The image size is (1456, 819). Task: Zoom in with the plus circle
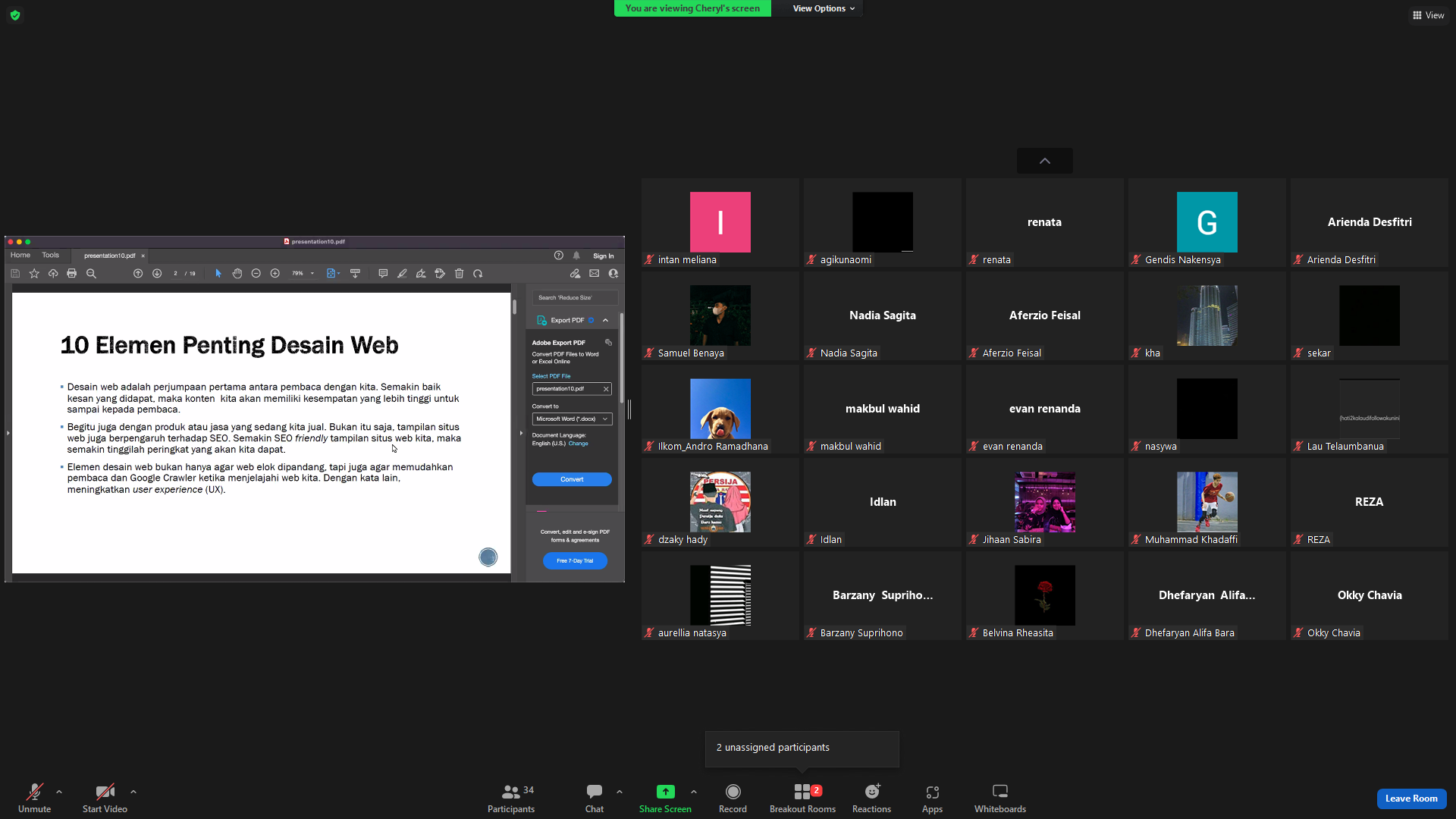(x=275, y=274)
